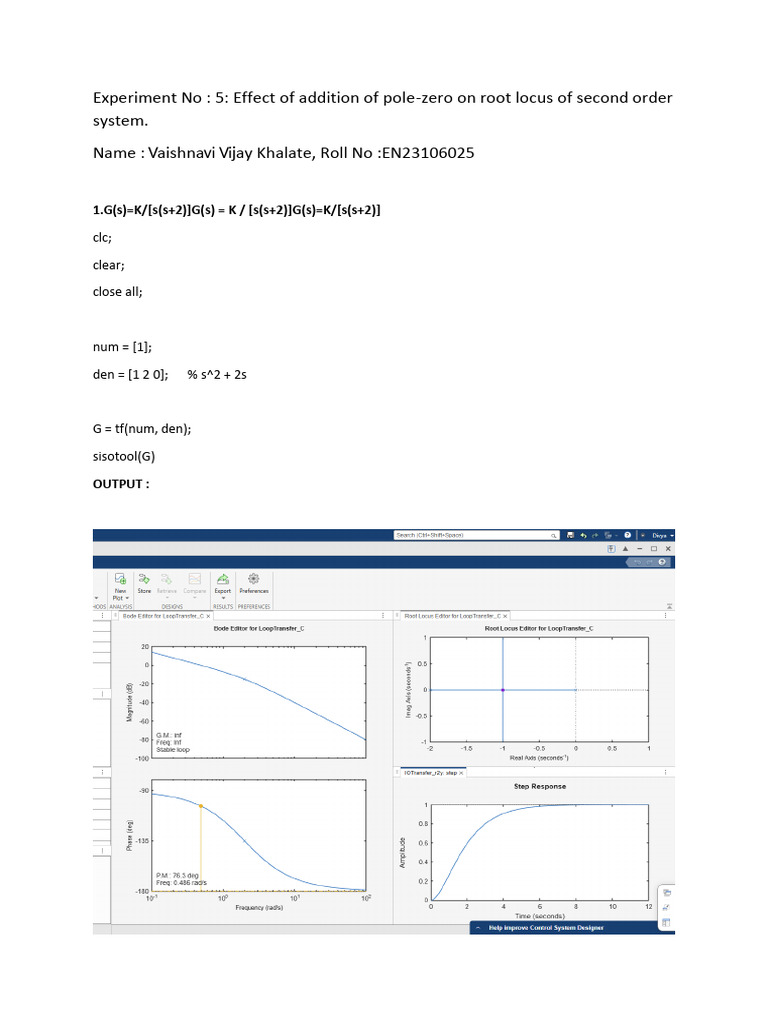This screenshot has width=768, height=1024.
Task: Click the magnifier icon in search box
Action: coord(553,536)
